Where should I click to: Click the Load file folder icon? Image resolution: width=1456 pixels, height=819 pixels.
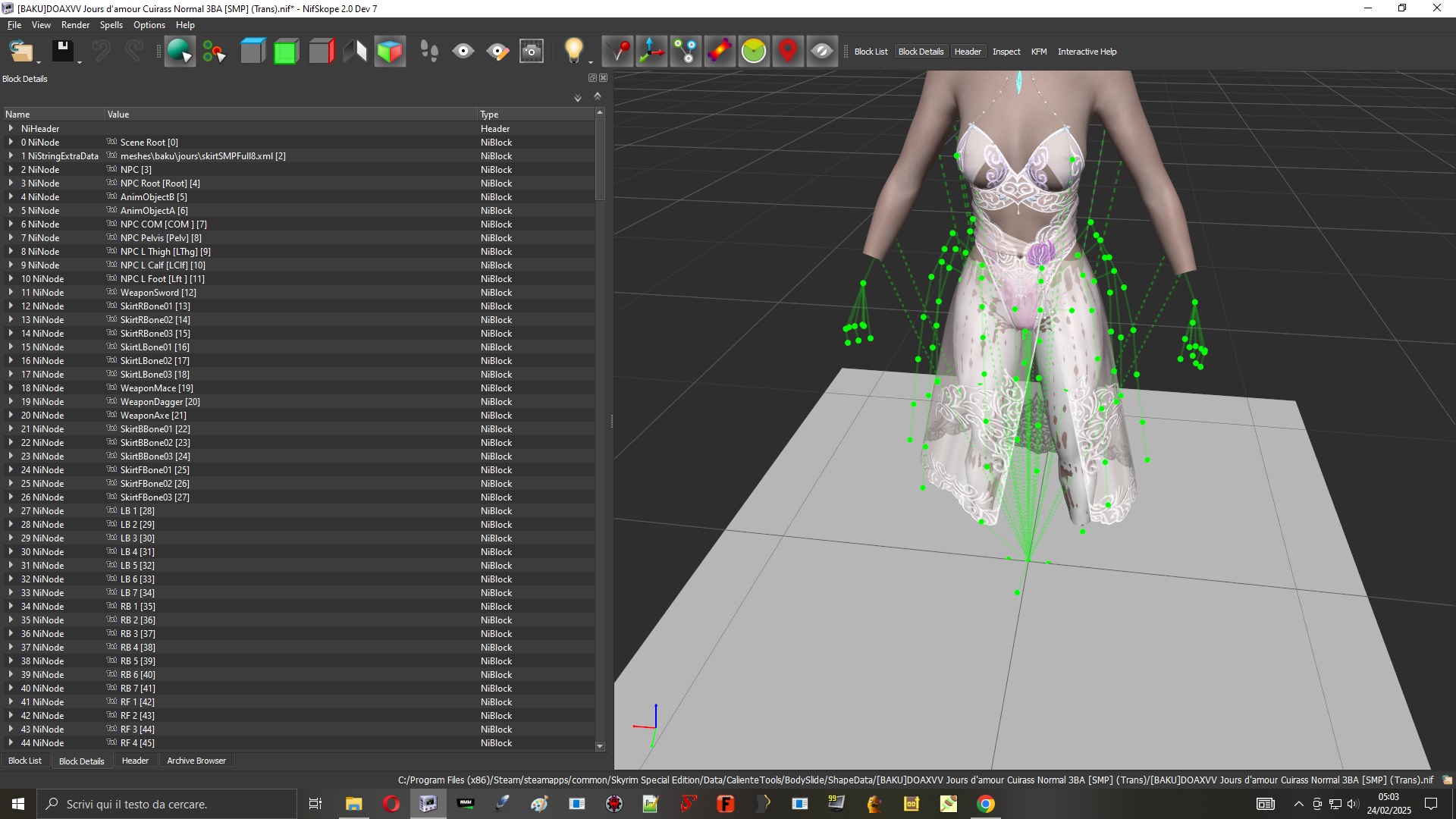(20, 52)
